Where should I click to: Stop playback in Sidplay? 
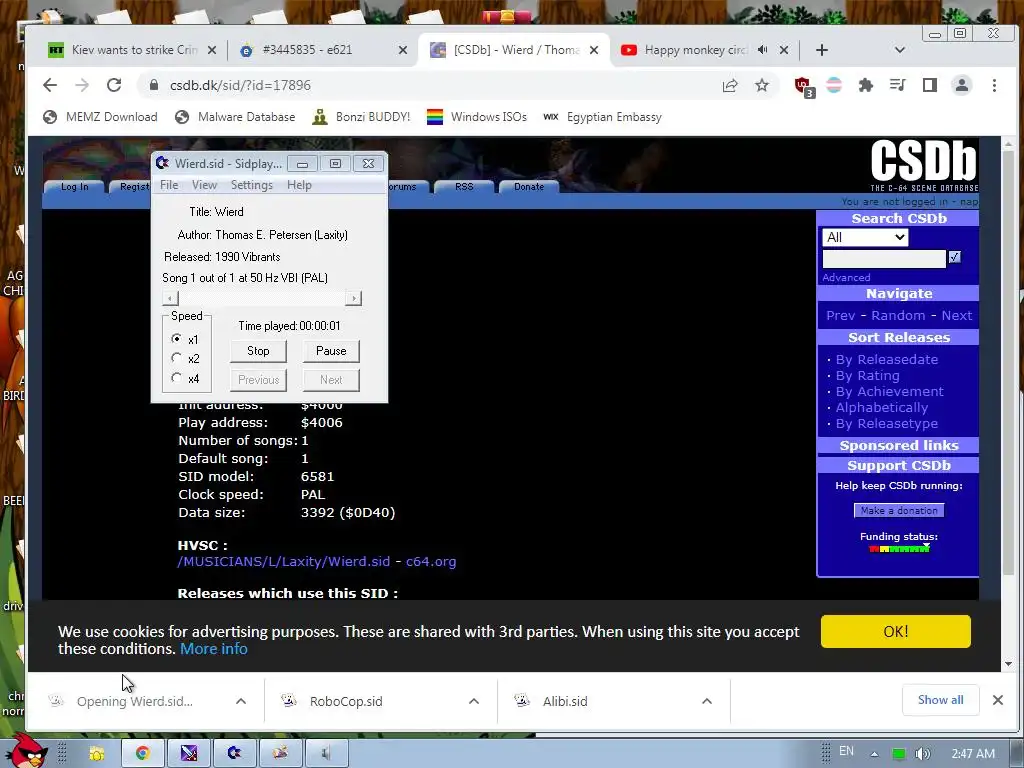click(x=258, y=351)
